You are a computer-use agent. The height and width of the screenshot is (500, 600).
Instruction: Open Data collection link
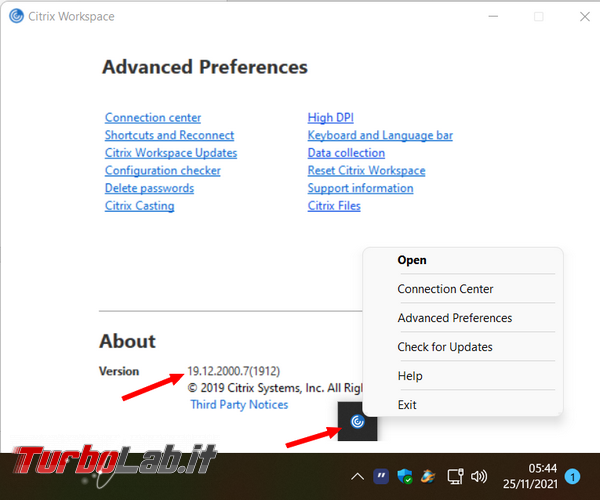346,153
